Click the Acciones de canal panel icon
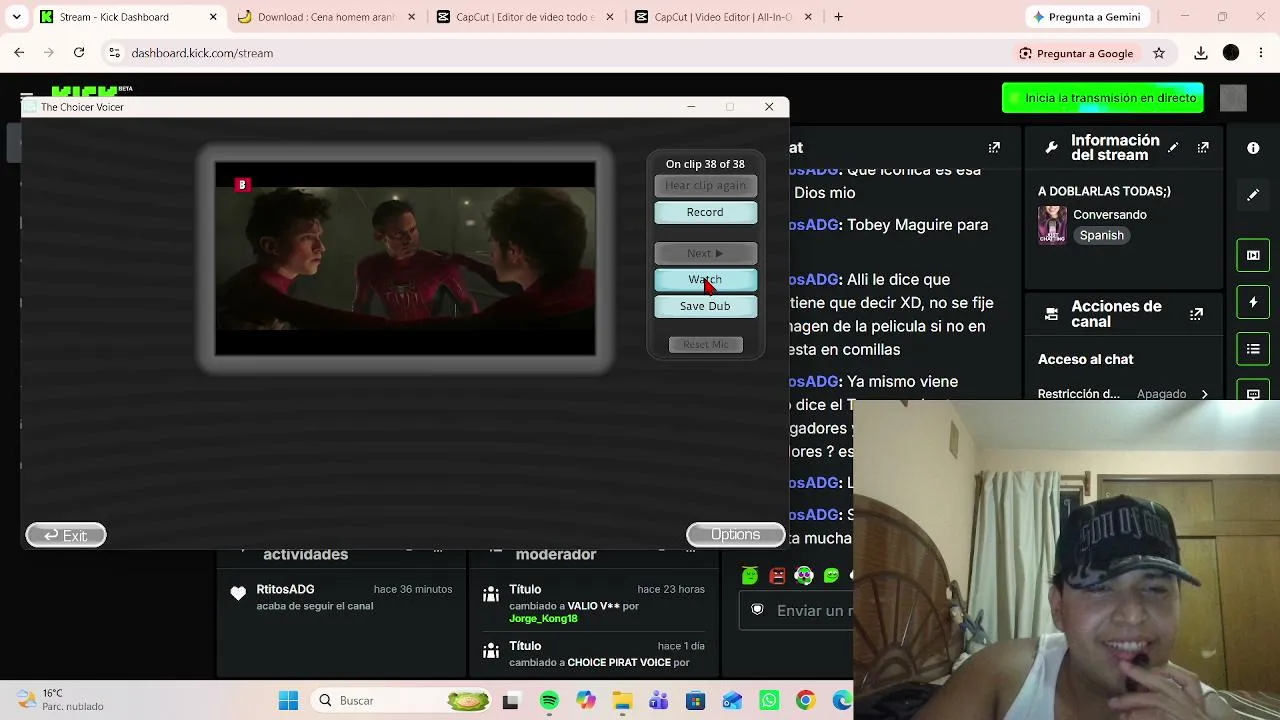The width and height of the screenshot is (1280, 720). coord(1051,314)
